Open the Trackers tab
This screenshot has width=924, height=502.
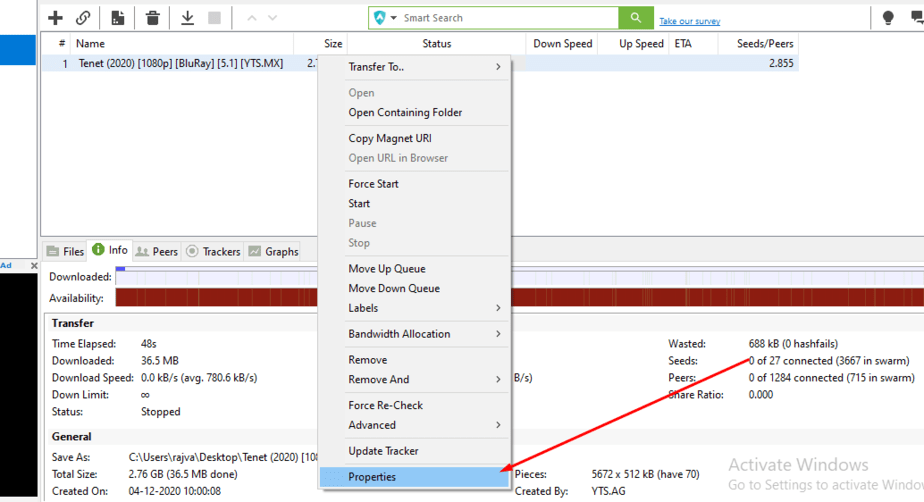pos(213,251)
